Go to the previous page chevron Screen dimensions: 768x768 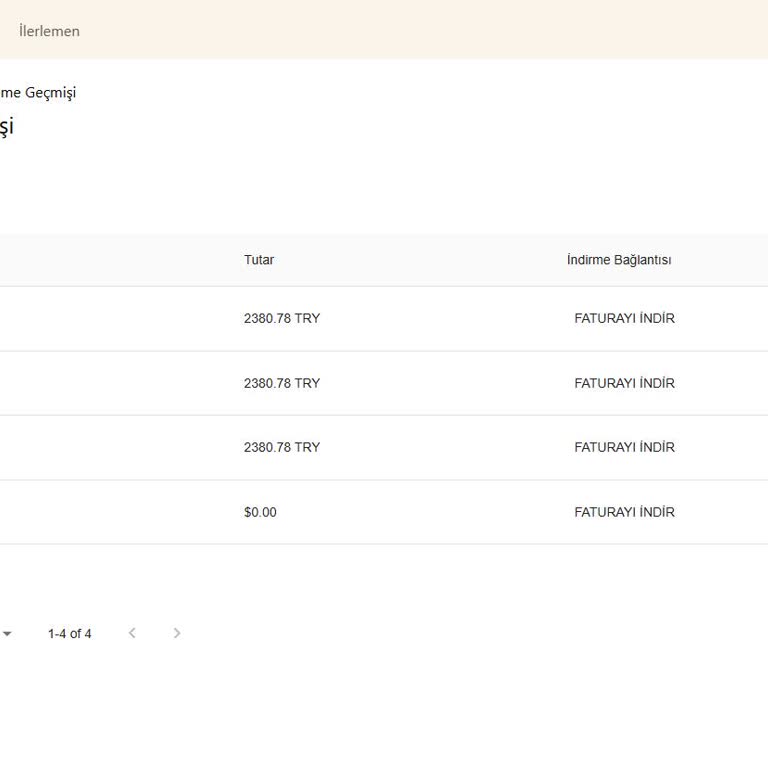click(132, 633)
